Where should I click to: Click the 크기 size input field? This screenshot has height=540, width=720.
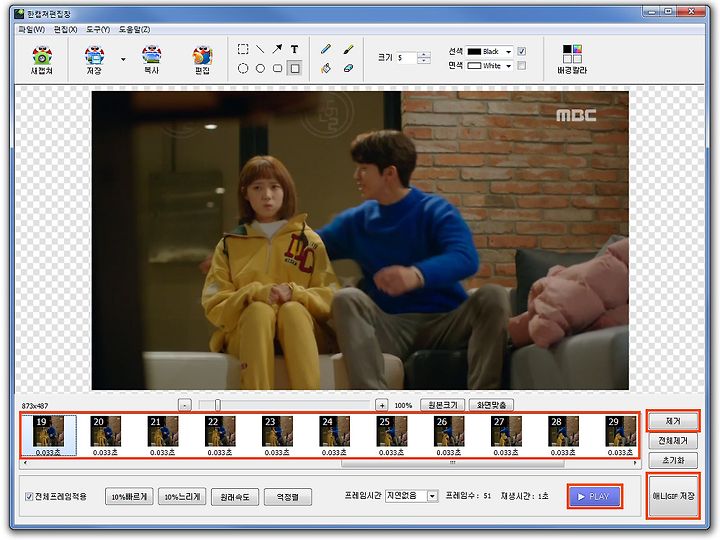(406, 58)
